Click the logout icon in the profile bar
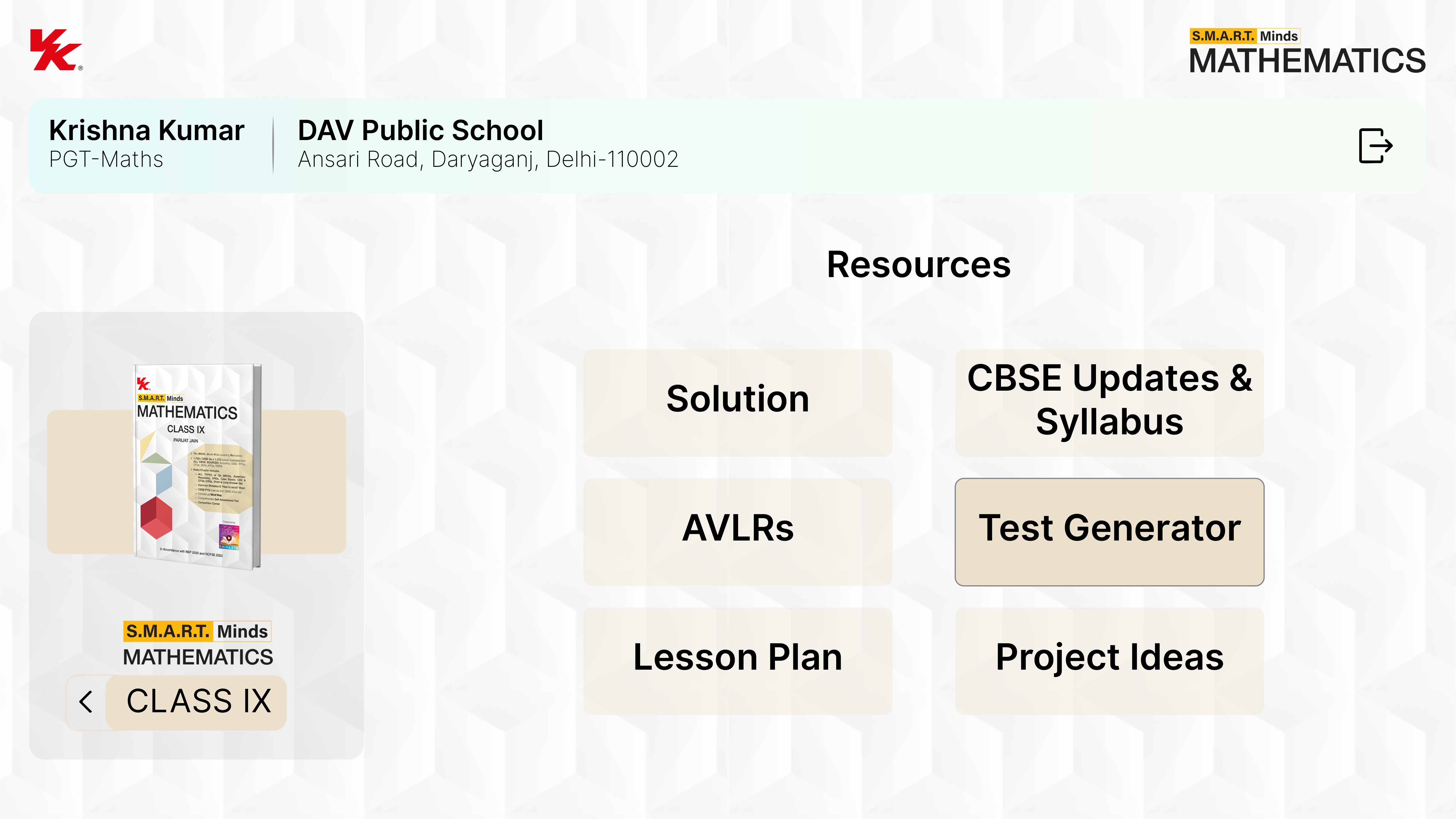The width and height of the screenshot is (1456, 819). 1375,146
